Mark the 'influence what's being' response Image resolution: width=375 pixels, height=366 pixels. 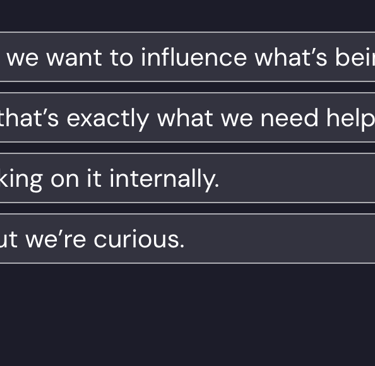187,57
